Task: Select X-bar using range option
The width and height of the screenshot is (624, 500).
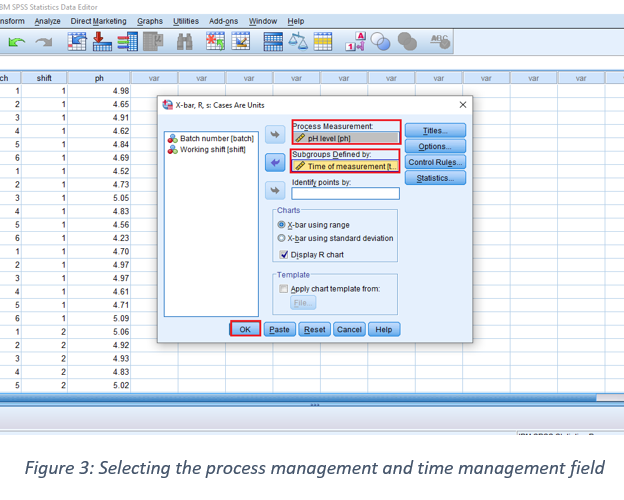Action: pos(282,225)
